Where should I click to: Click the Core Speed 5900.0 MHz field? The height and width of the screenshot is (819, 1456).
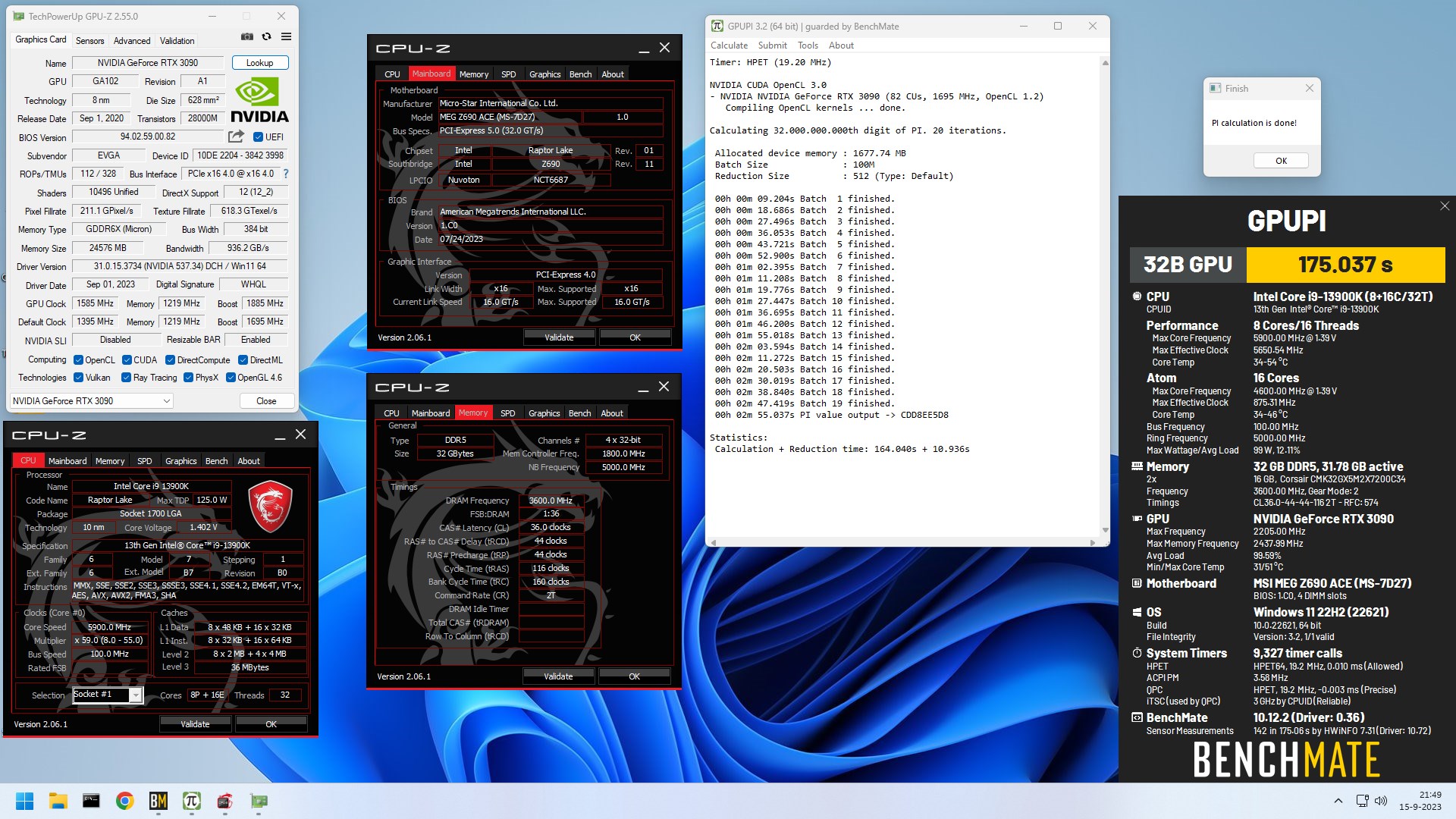109,627
